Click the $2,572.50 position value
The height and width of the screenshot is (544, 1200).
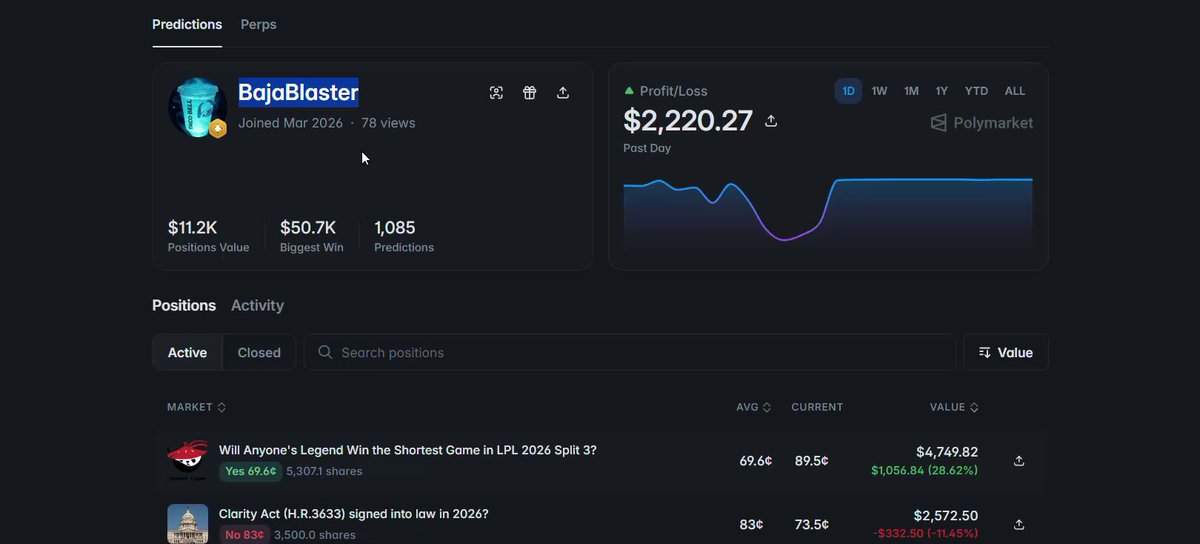pos(946,516)
